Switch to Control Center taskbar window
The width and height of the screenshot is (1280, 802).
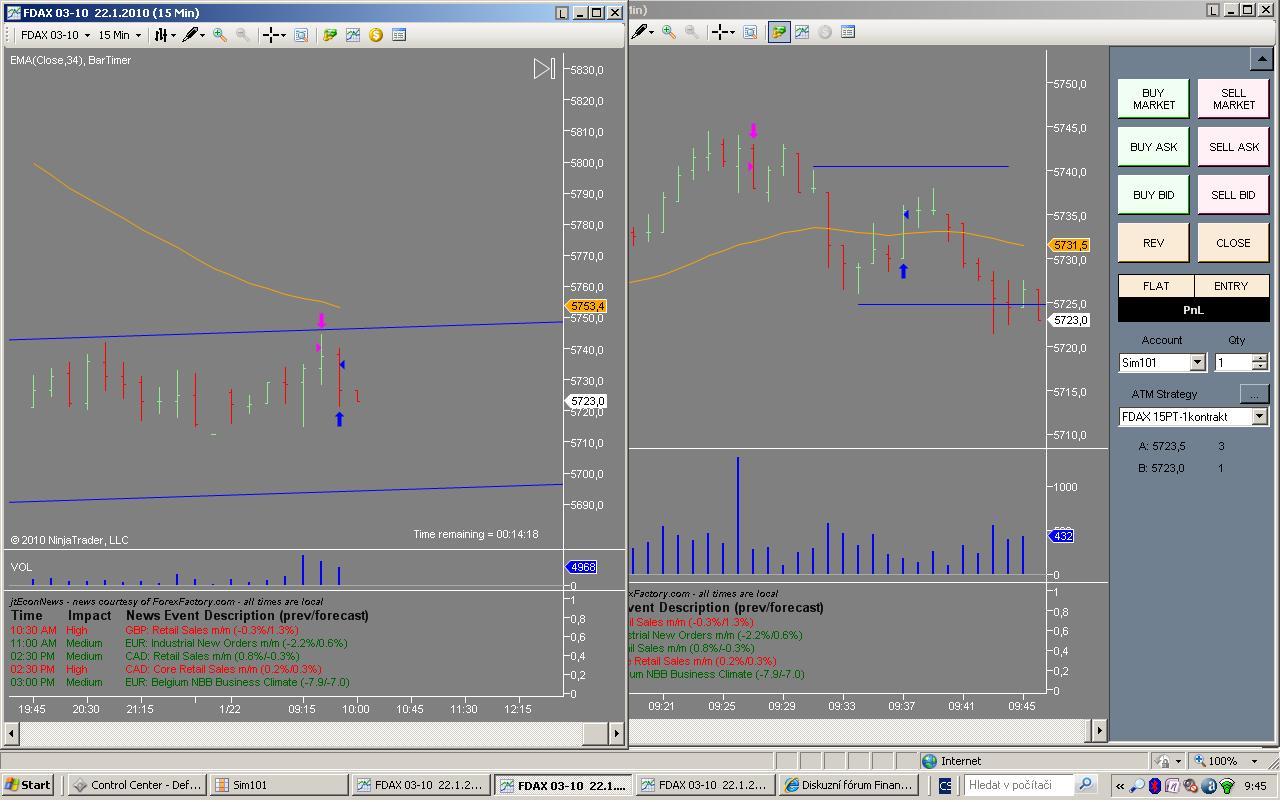click(x=138, y=785)
